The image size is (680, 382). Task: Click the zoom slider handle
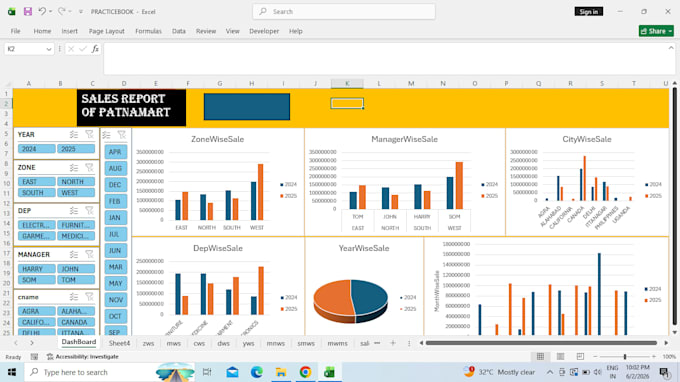pos(625,356)
